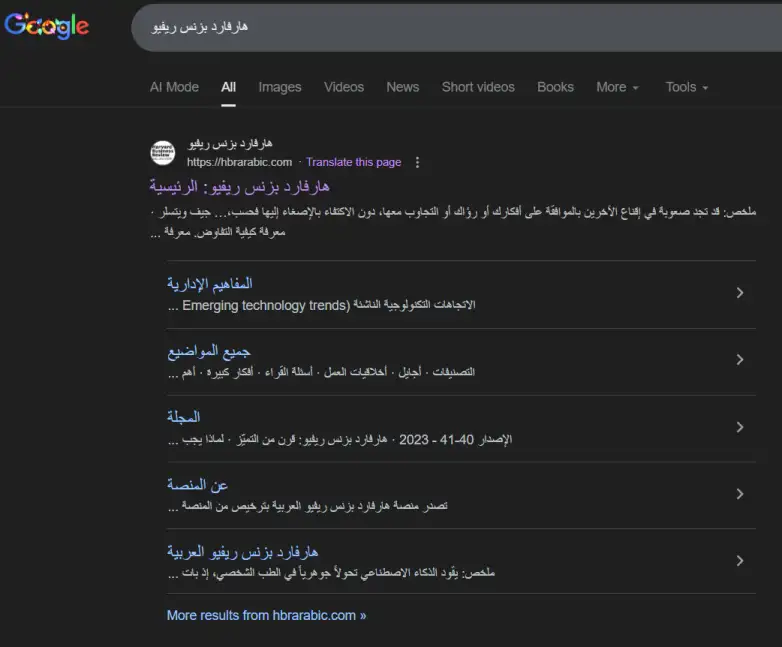Viewport: 782px width, 647px height.
Task: Open main result title هارفارد بزنس ريفيو: الرئيسية
Action: point(239,187)
